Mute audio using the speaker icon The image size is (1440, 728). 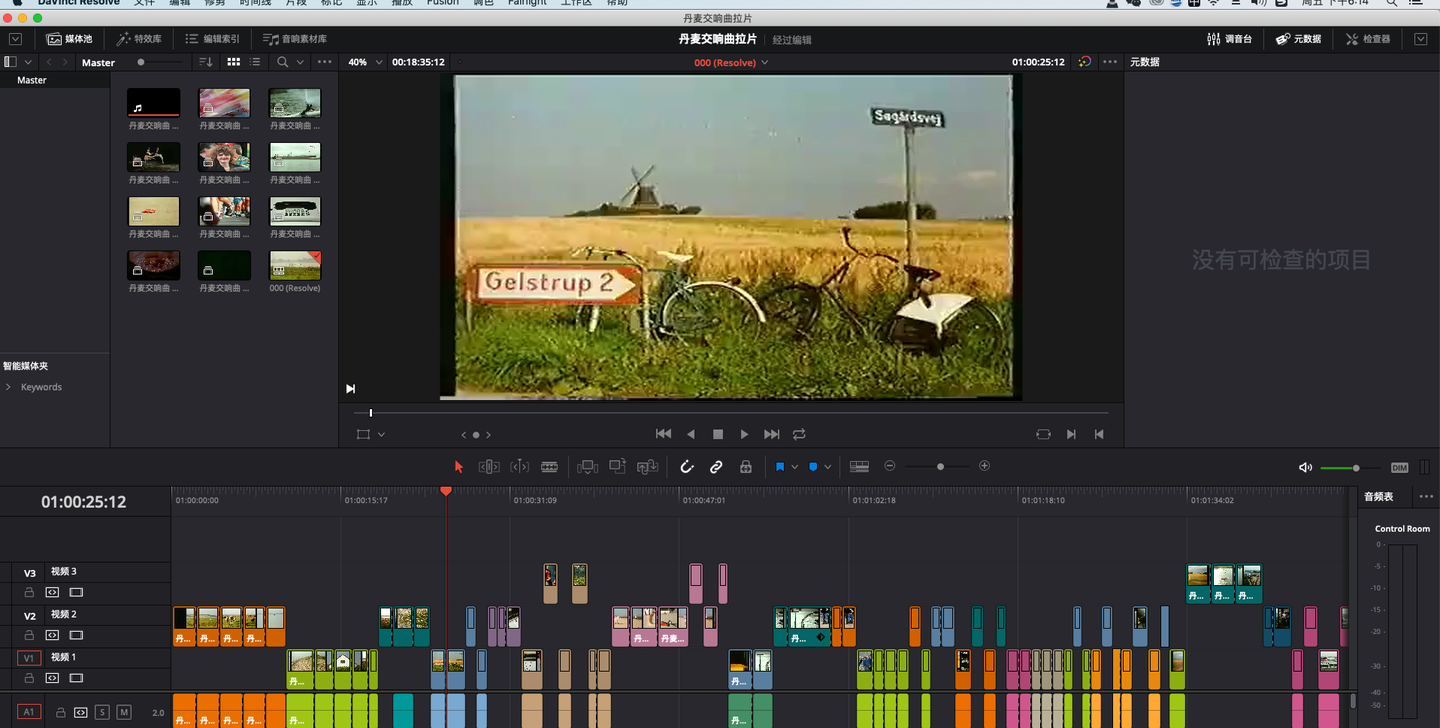click(1305, 468)
